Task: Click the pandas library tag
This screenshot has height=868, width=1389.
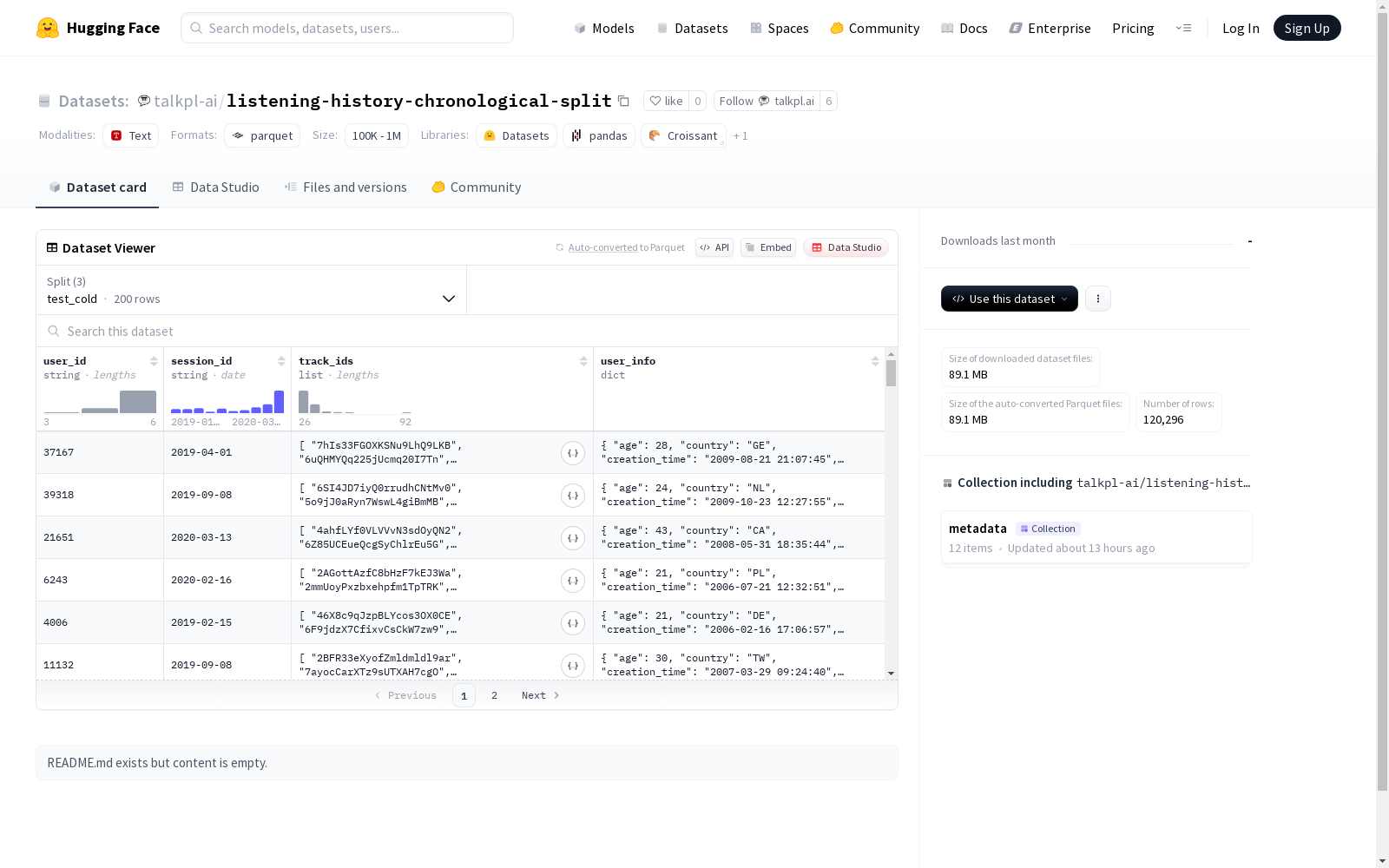Action: (599, 135)
